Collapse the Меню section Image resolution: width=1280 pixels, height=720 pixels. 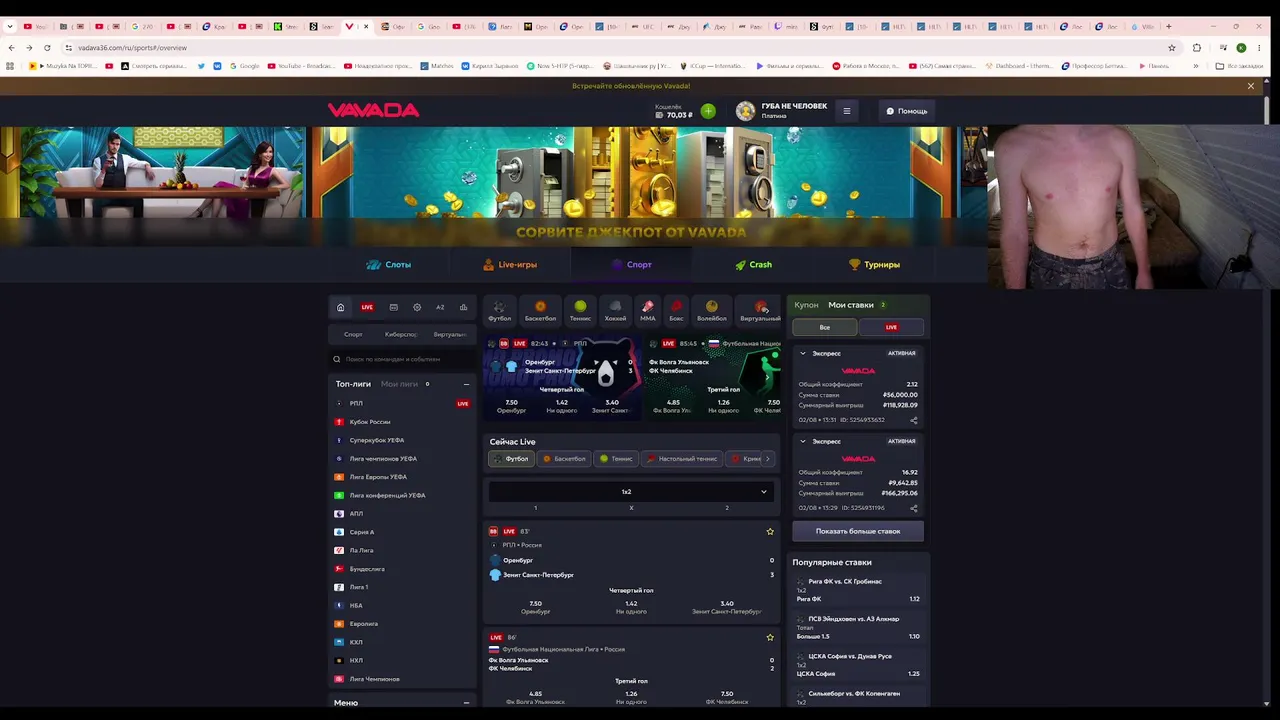point(466,703)
